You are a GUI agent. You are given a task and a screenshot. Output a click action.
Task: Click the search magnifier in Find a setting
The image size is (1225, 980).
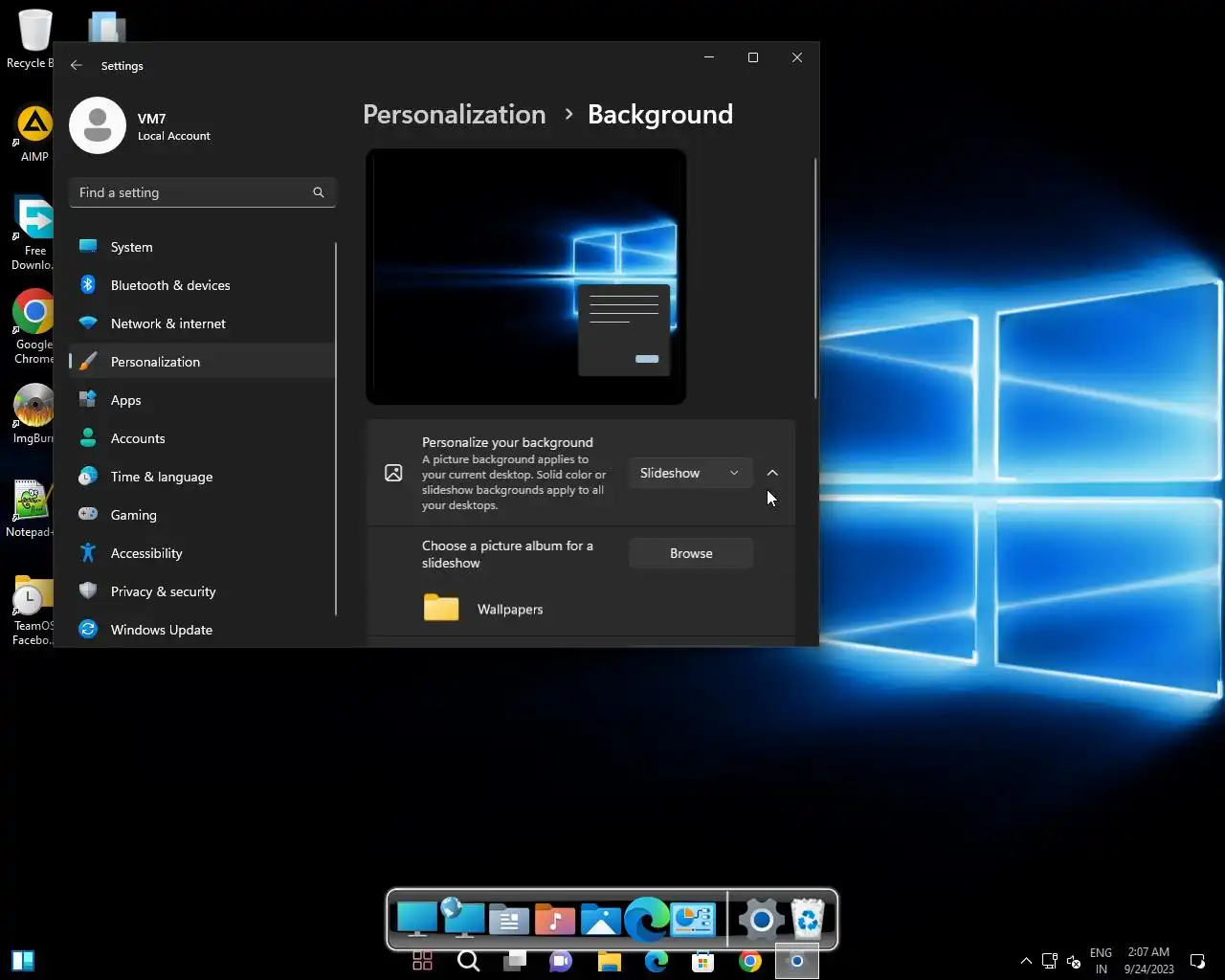(x=319, y=192)
